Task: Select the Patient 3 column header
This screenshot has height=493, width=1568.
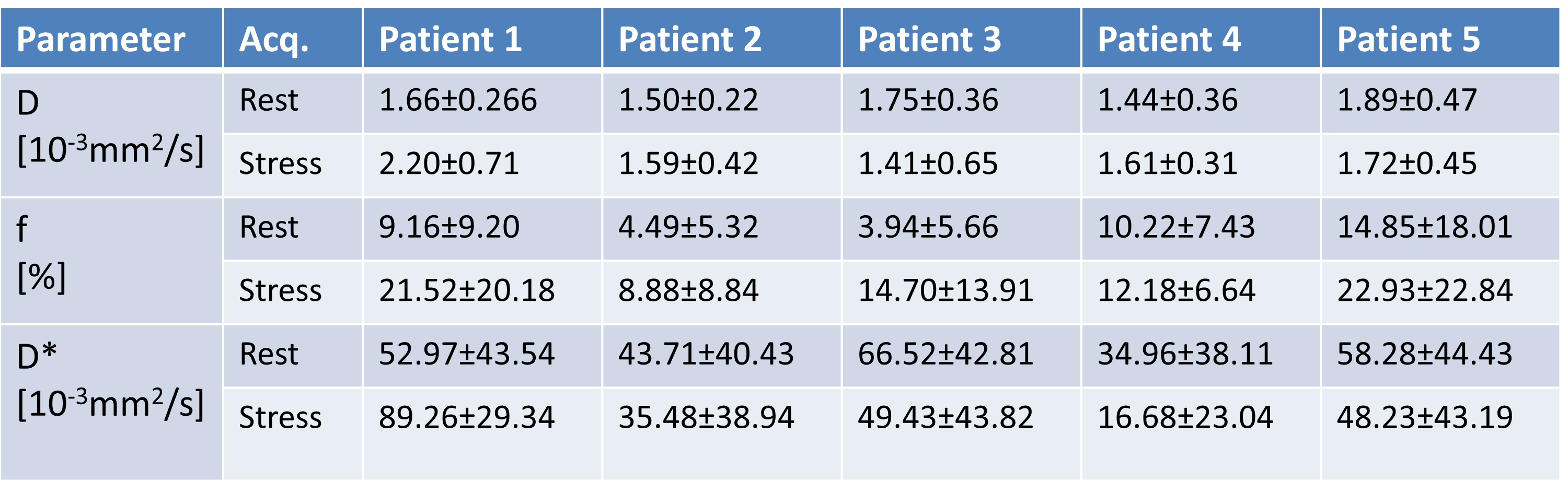Action: pyautogui.click(x=929, y=40)
